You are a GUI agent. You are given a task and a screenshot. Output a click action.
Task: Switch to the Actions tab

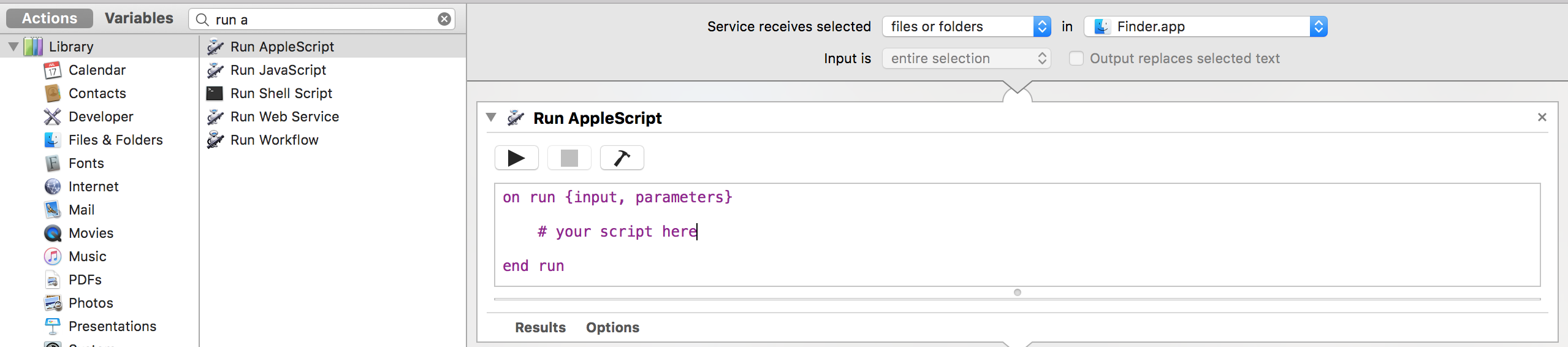pyautogui.click(x=50, y=18)
